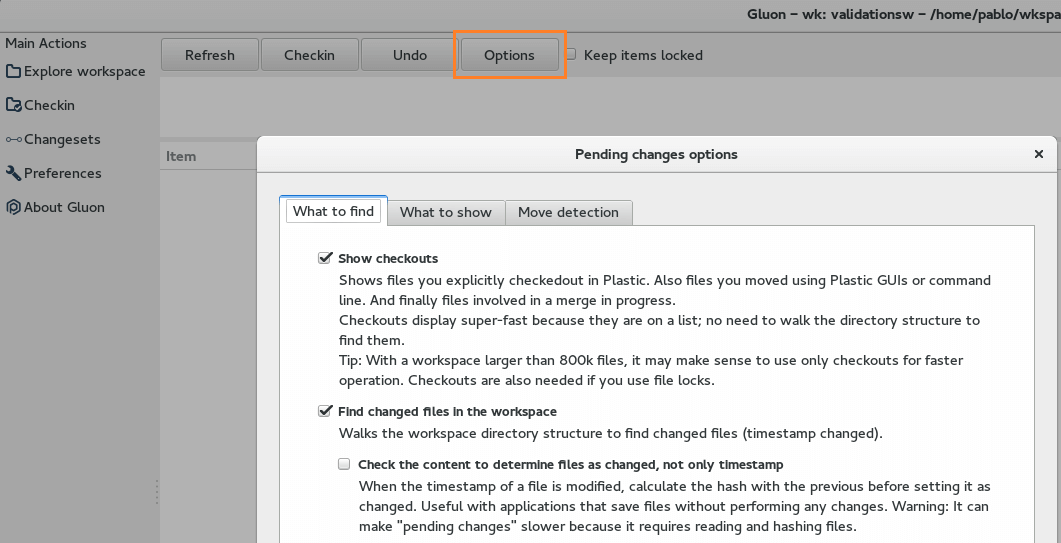Select the What to find tab
Screen dimensions: 1061x543
[334, 211]
